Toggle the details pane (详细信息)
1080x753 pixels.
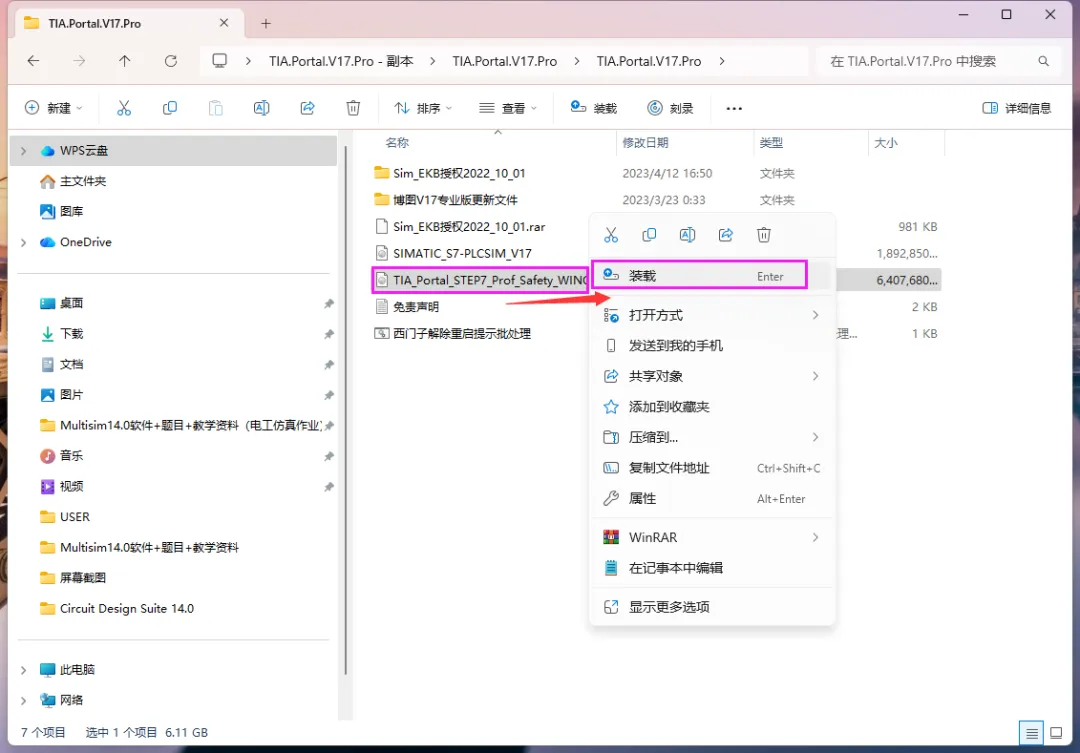(1017, 108)
